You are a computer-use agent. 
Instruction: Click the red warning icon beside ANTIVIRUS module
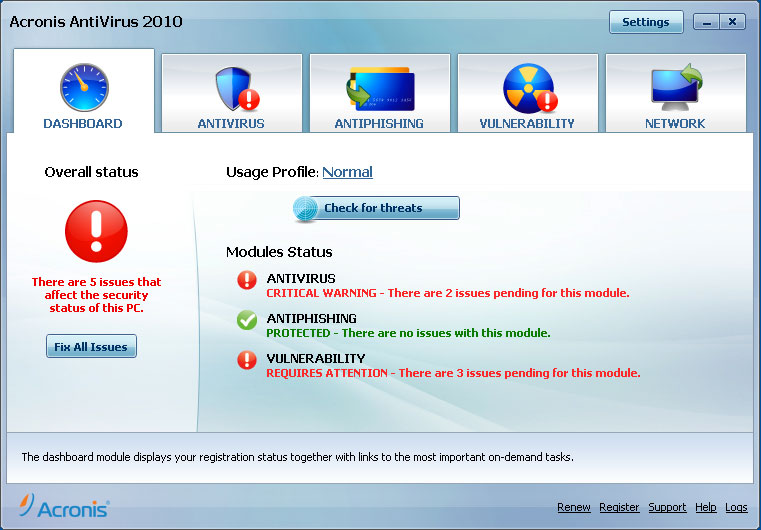[247, 281]
